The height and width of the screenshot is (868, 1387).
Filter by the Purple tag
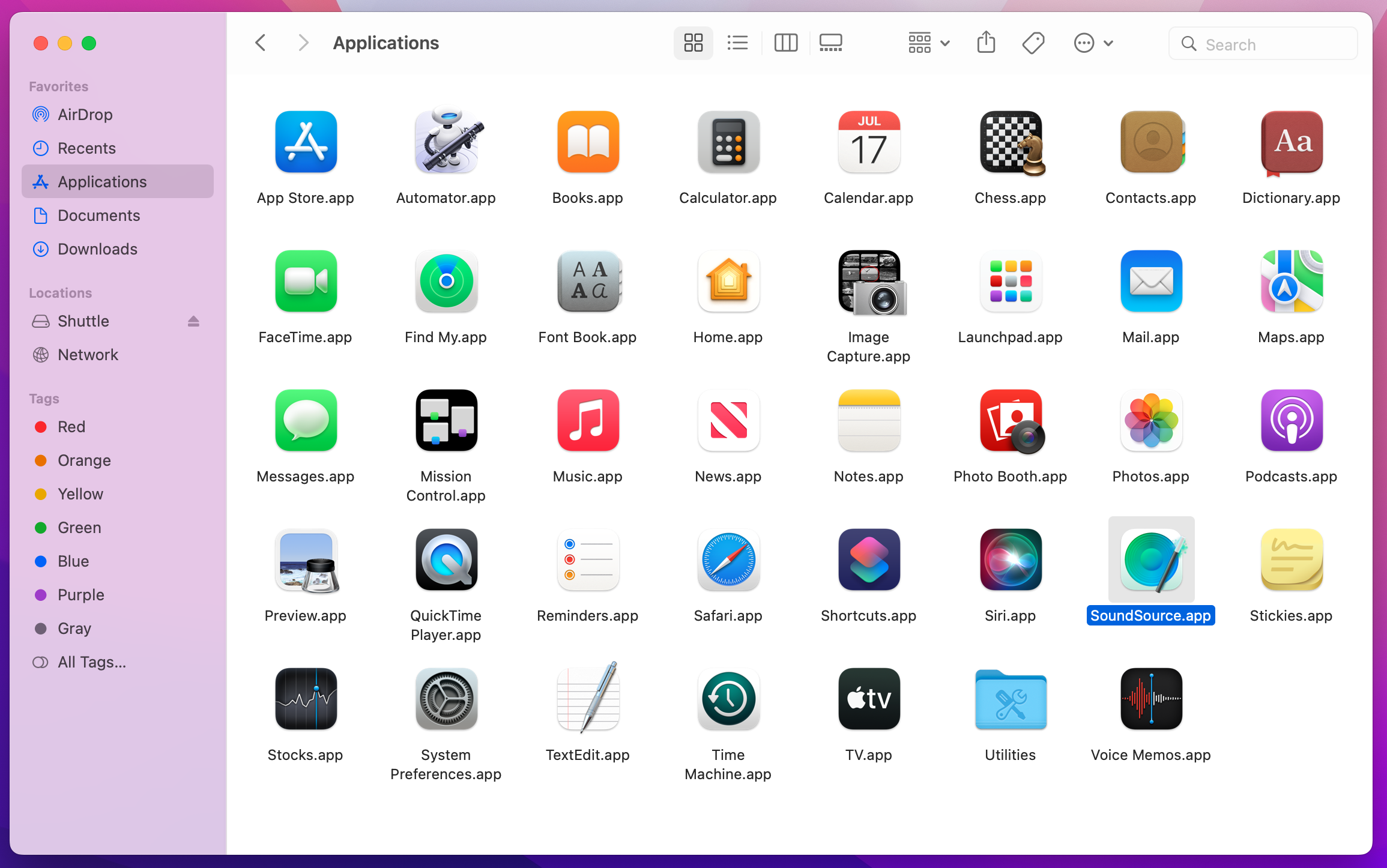(x=118, y=594)
